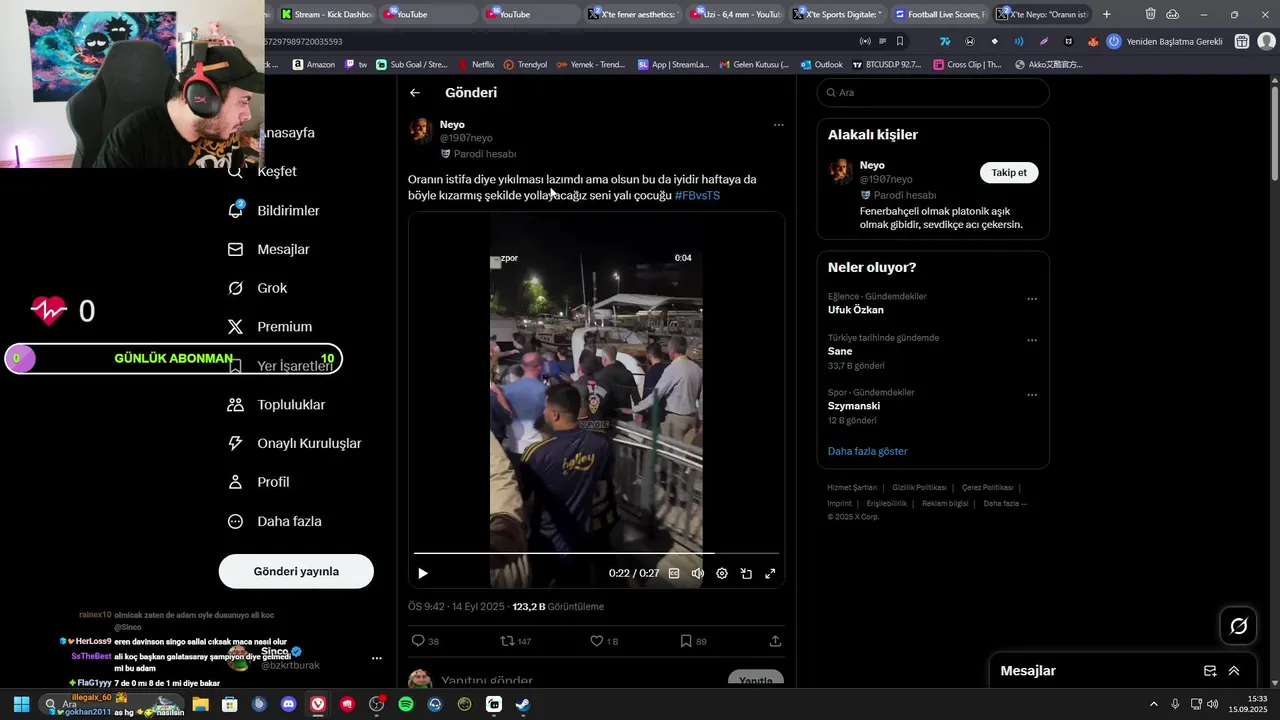Open video settings gear
1280x720 pixels.
point(722,573)
